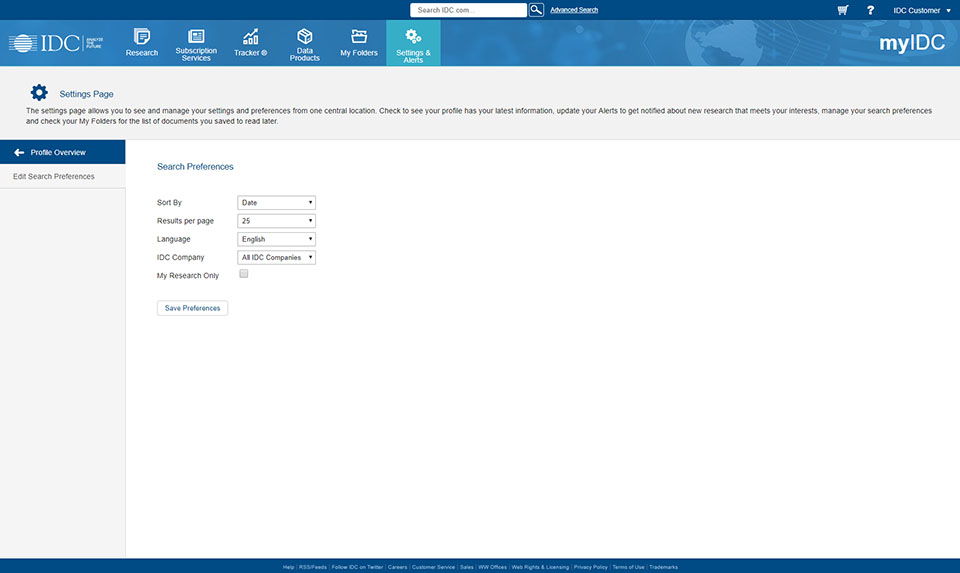
Task: Open the Sort By dropdown
Action: 276,203
